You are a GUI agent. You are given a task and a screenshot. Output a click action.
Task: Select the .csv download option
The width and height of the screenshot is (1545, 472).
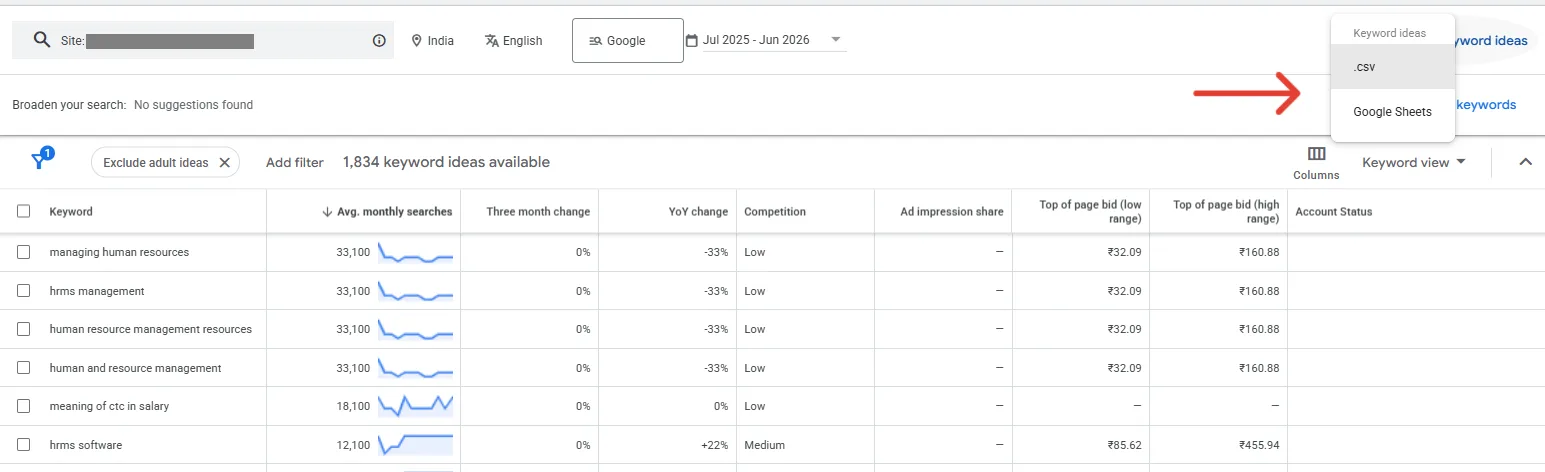pyautogui.click(x=1393, y=67)
